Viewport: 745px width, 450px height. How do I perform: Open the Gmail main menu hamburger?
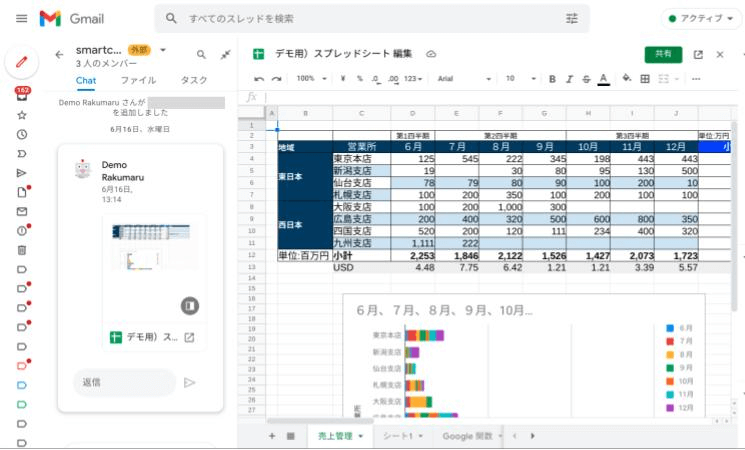pos(21,19)
